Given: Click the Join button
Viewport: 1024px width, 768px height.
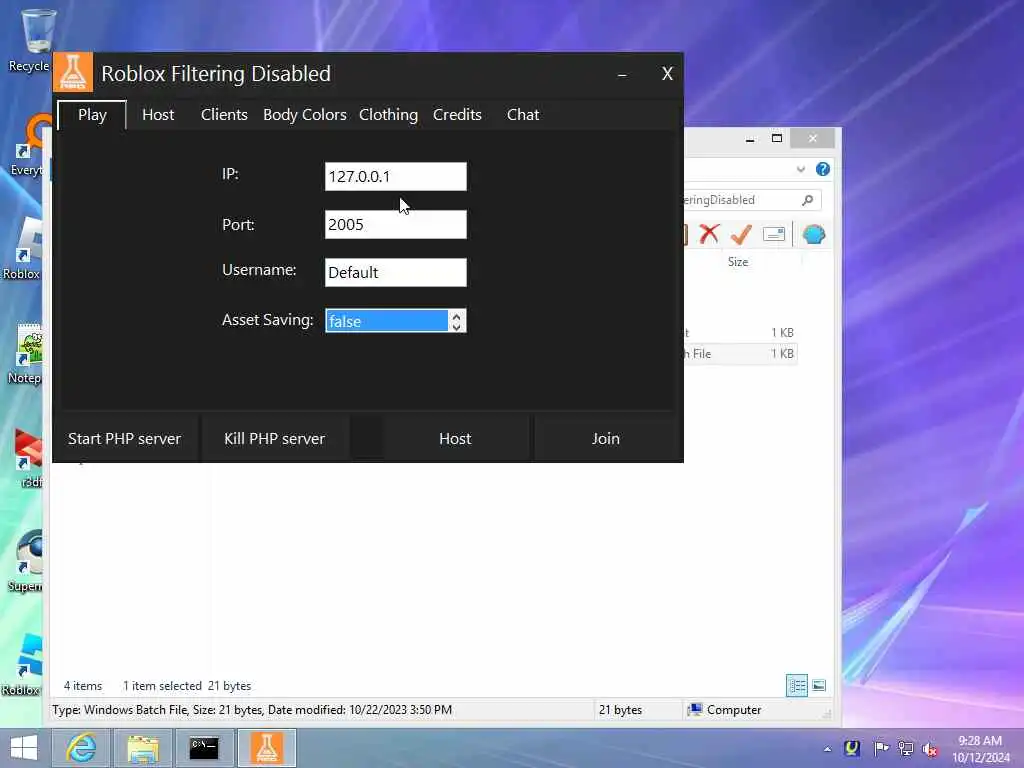Looking at the screenshot, I should [605, 439].
